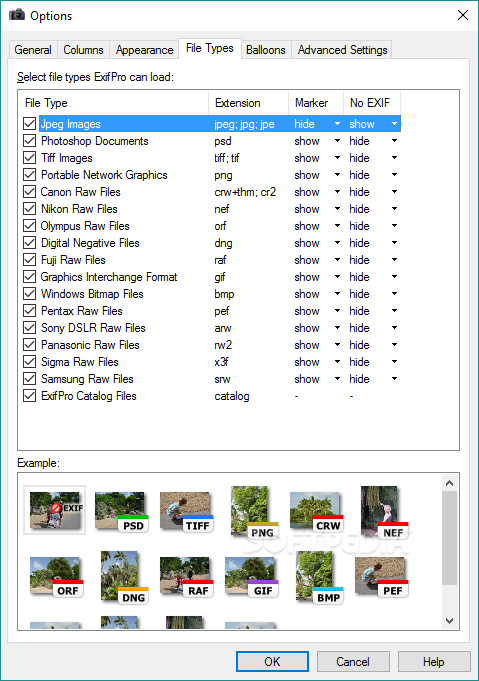Open the Balloons tab
Image resolution: width=479 pixels, height=681 pixels.
265,50
